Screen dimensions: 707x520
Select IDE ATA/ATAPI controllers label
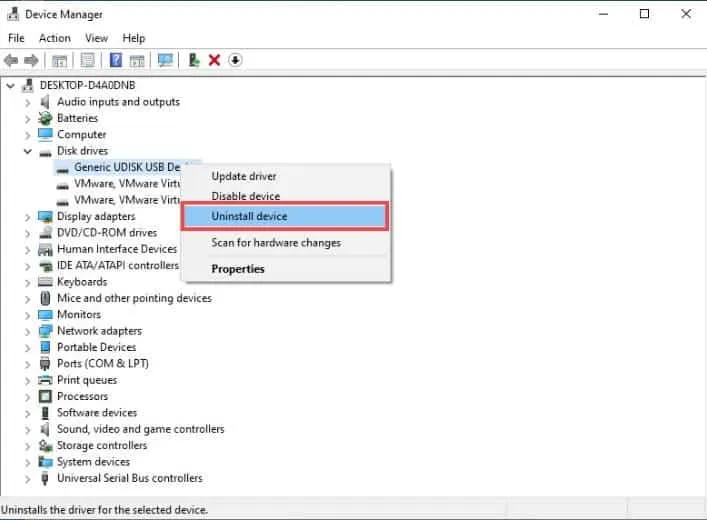click(x=118, y=266)
